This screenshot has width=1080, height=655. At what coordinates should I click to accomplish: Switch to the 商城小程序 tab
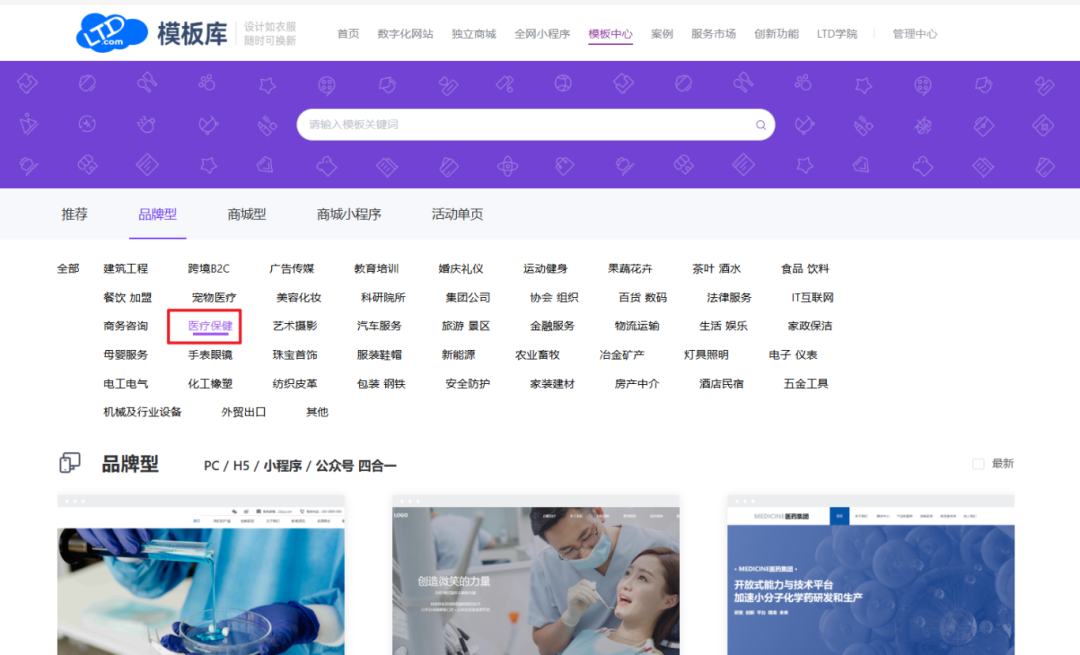(349, 214)
